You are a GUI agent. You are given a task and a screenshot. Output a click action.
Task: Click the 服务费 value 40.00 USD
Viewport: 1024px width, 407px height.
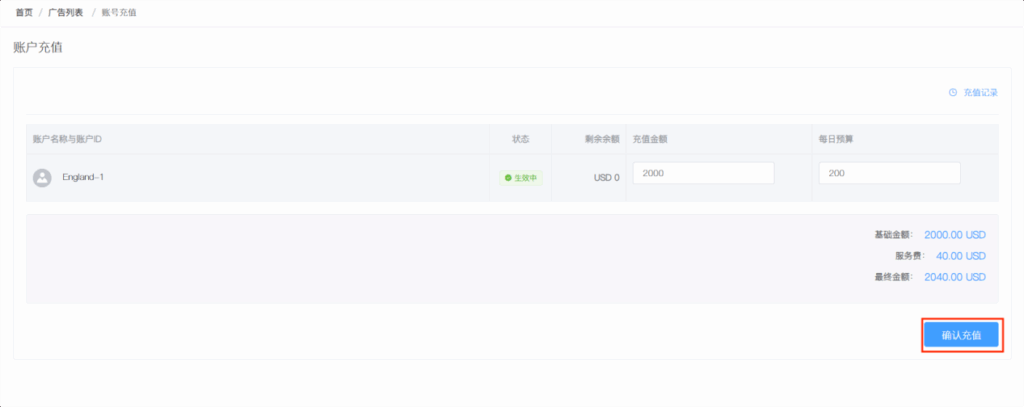click(960, 256)
